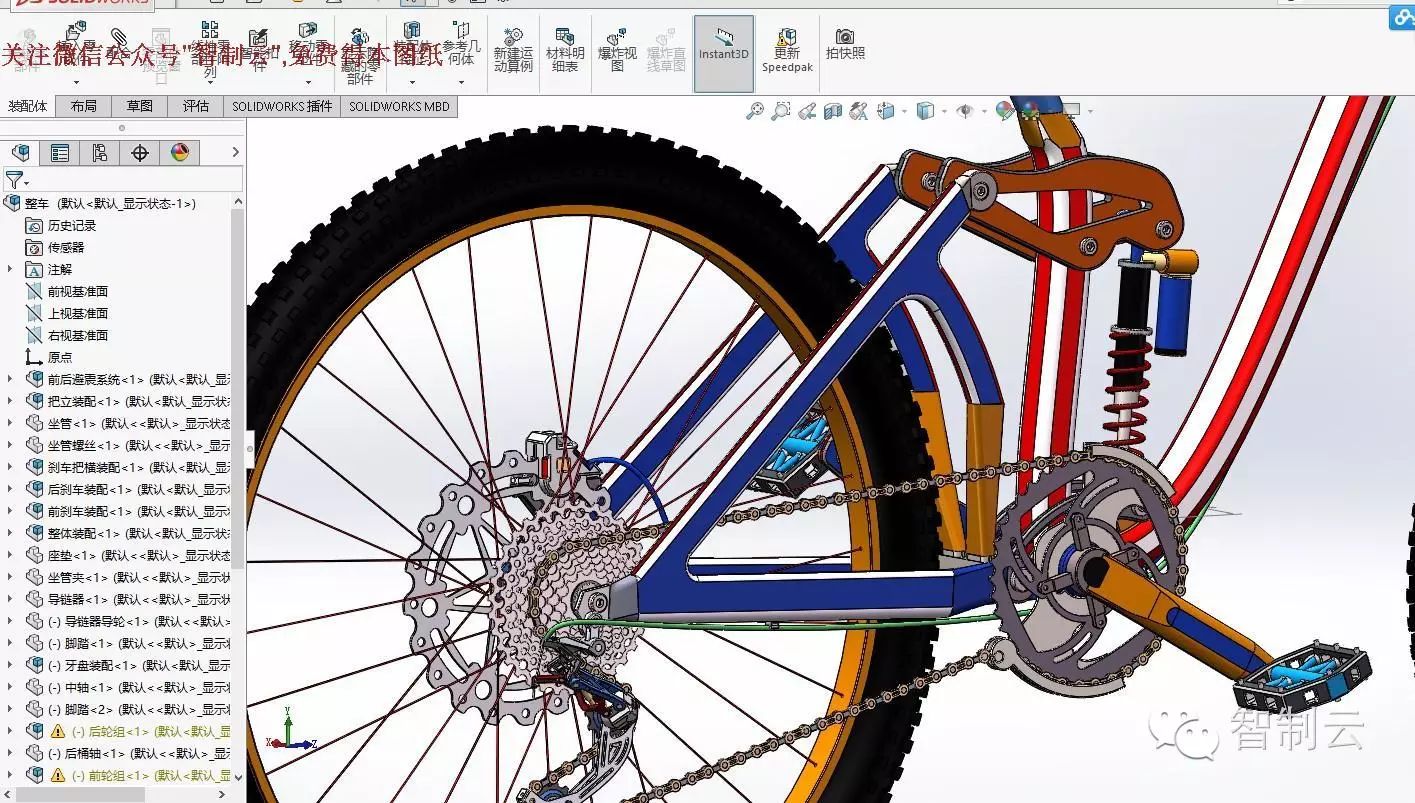Screen dimensions: 1415x803
Task: Switch to the SOLIDWORKS MBD tab
Action: (399, 106)
